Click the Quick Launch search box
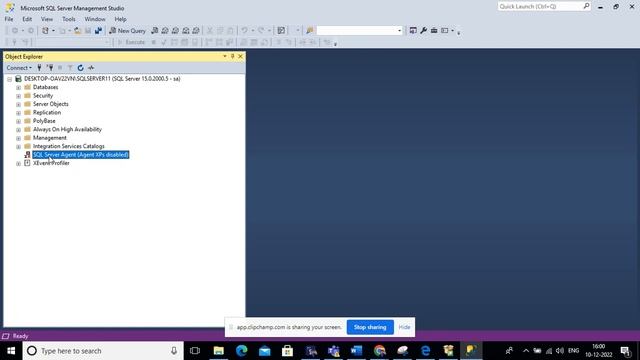This screenshot has height=360, width=640. (544, 7)
